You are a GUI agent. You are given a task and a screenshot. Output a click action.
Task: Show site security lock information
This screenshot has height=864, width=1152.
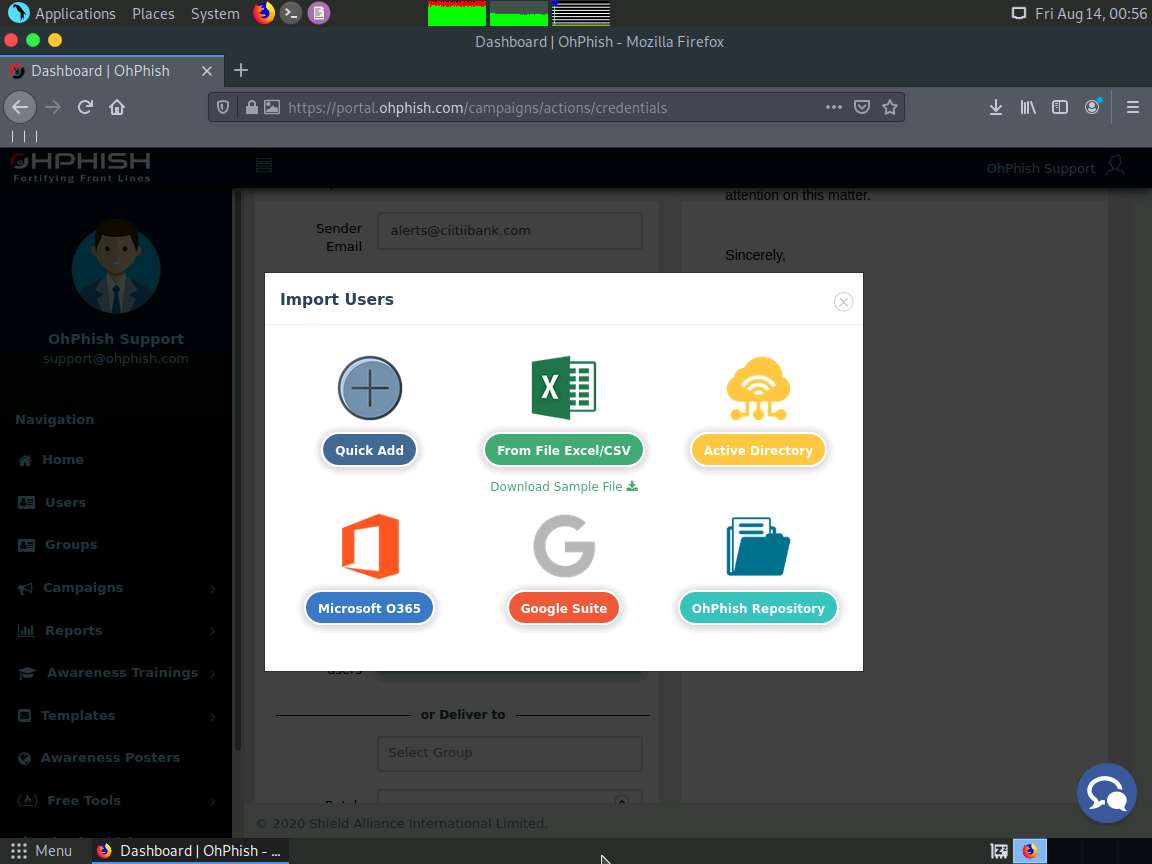pos(251,107)
